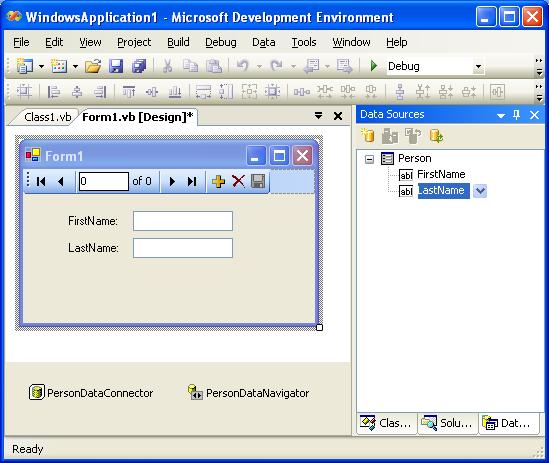Click the Move Previous navigator button
The width and height of the screenshot is (549, 463).
pos(61,181)
